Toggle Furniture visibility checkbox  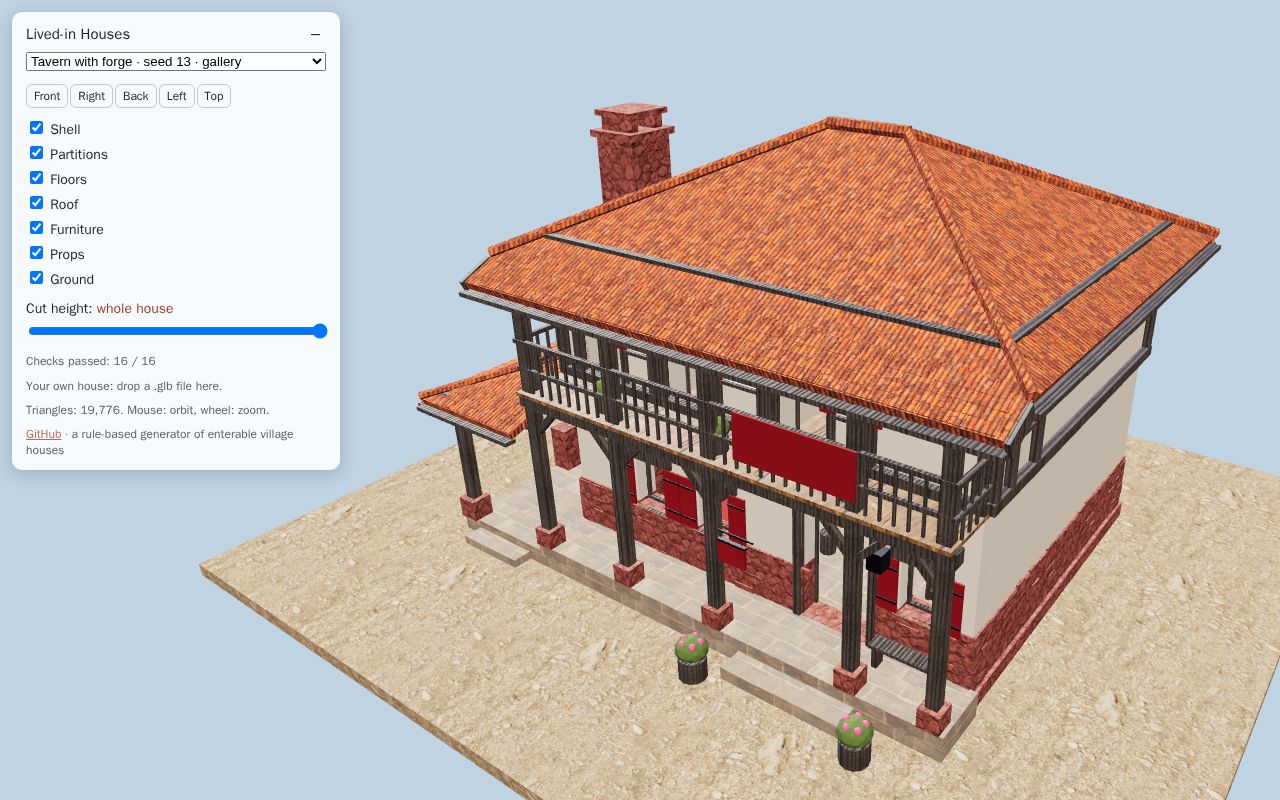point(36,228)
